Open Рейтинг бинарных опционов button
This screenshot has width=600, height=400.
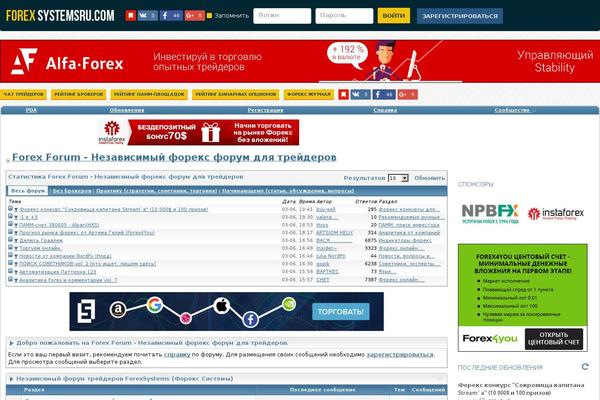point(235,94)
